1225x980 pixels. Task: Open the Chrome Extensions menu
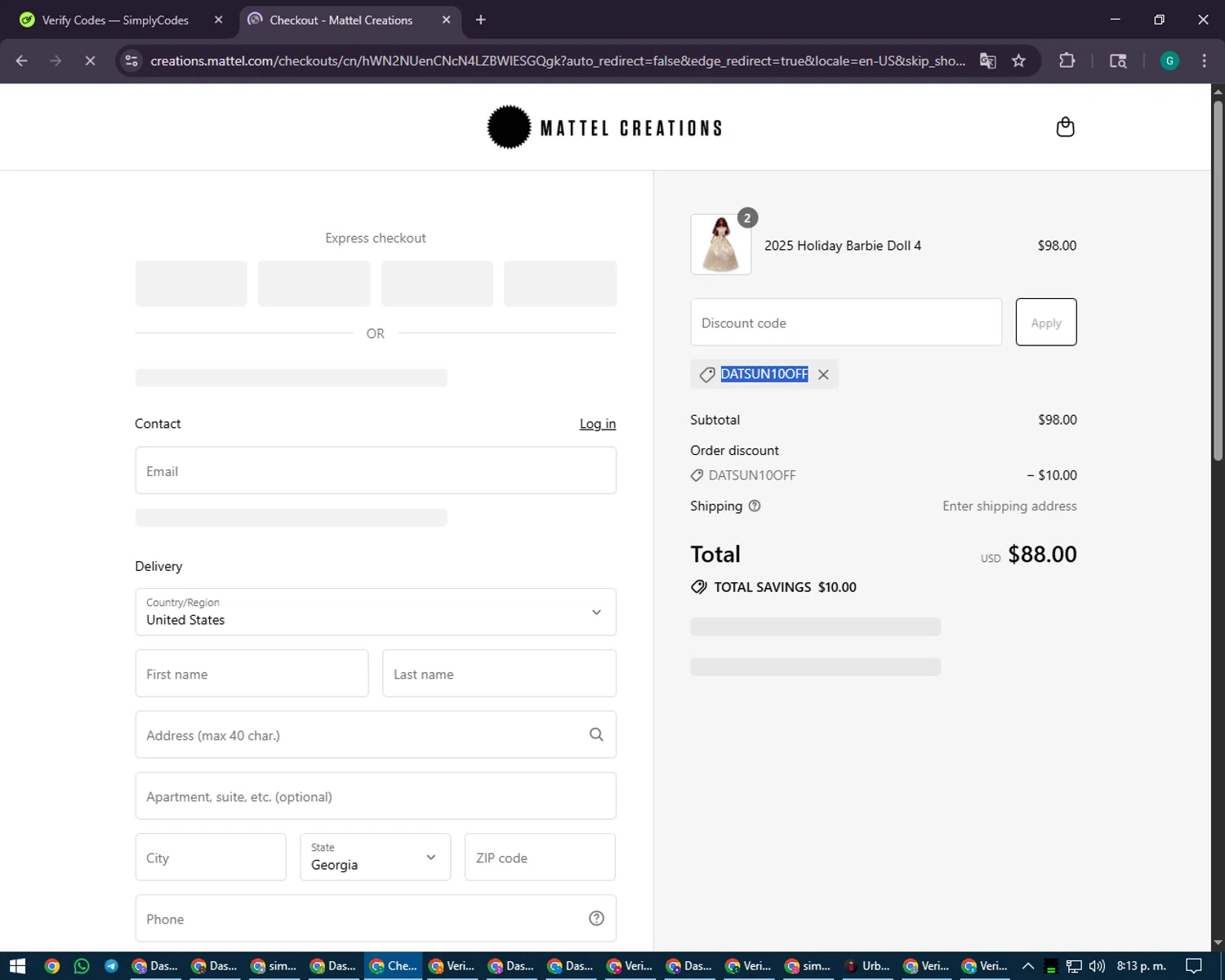click(1067, 60)
